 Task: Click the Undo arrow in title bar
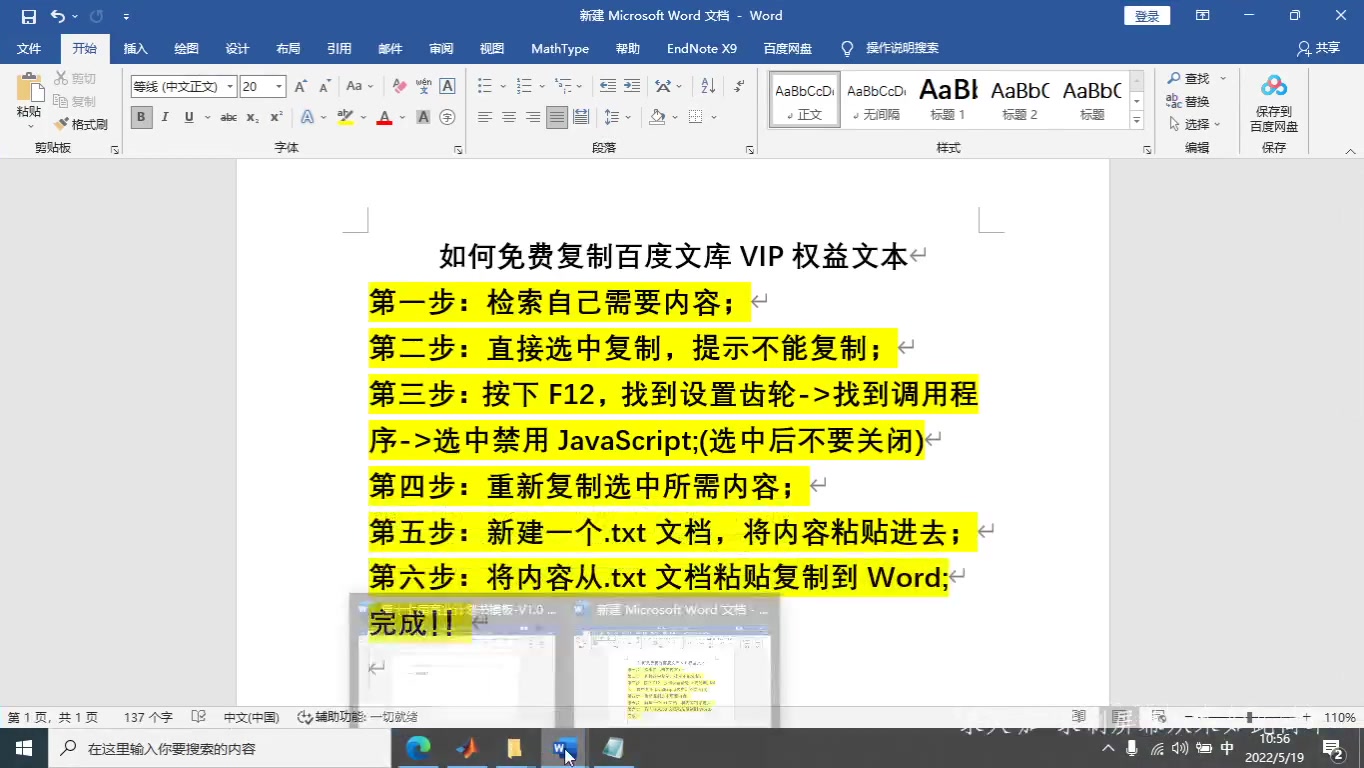click(x=58, y=16)
